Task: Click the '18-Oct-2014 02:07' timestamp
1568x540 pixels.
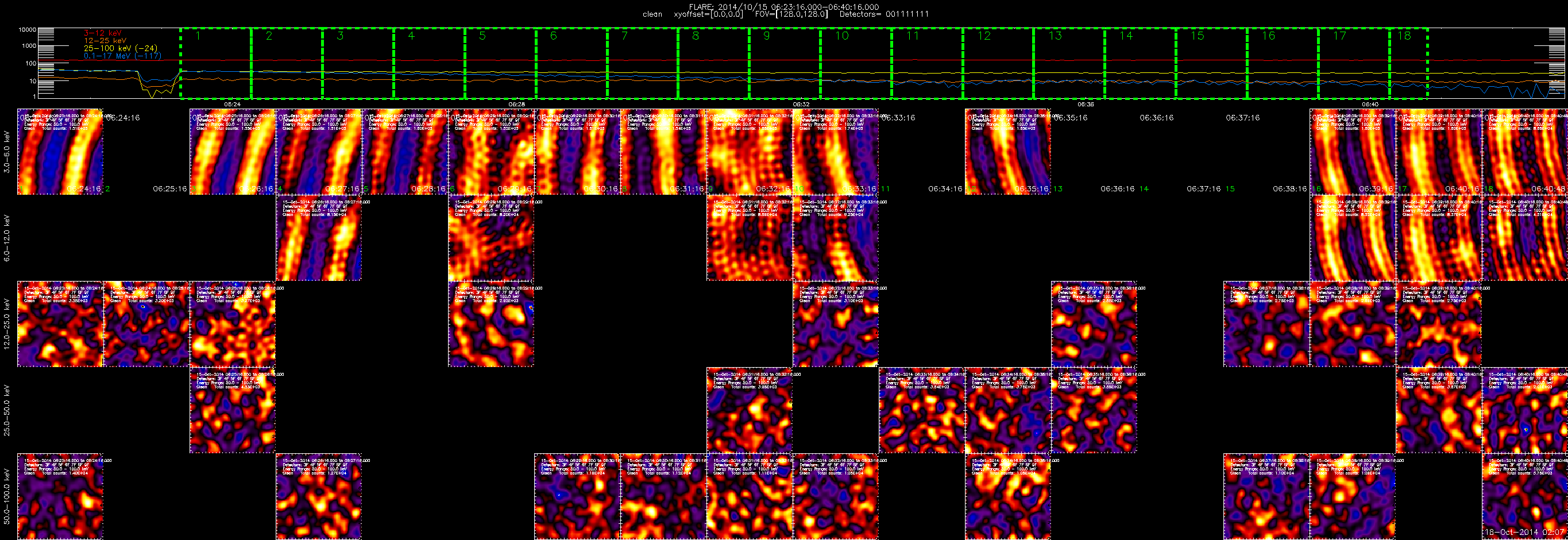Action: (1524, 532)
